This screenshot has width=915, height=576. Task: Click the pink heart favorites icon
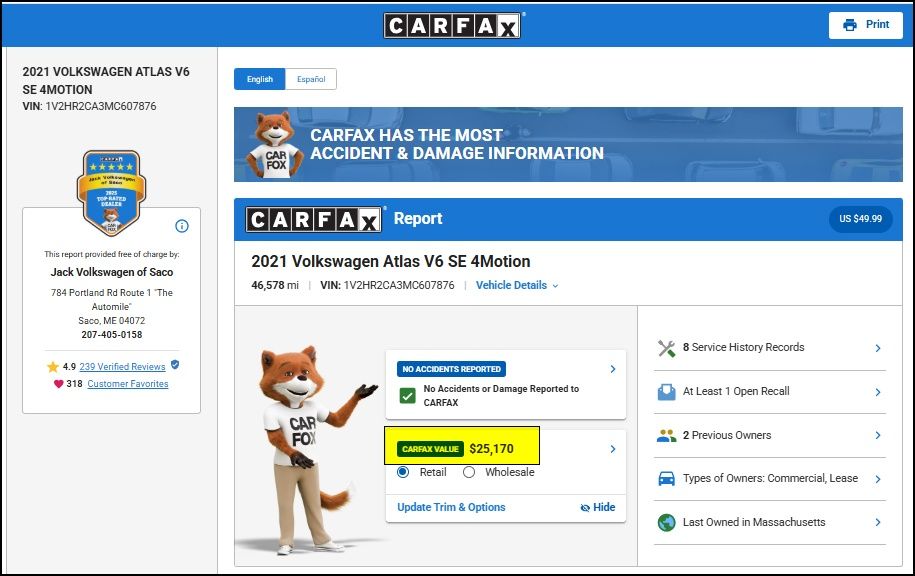[x=58, y=384]
